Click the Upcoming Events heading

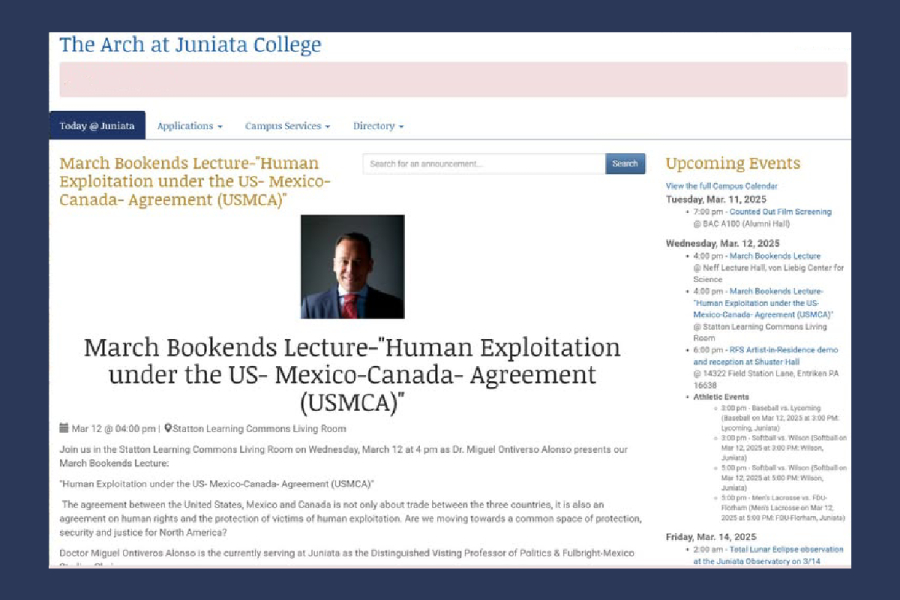pyautogui.click(x=733, y=163)
